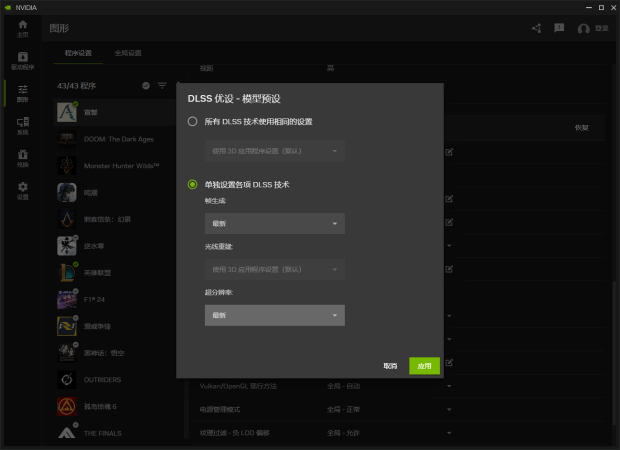Viewport: 620px width, 450px height.
Task: Expand Vulkan/OpenGL 现行方法 dropdown arrow
Action: (449, 386)
